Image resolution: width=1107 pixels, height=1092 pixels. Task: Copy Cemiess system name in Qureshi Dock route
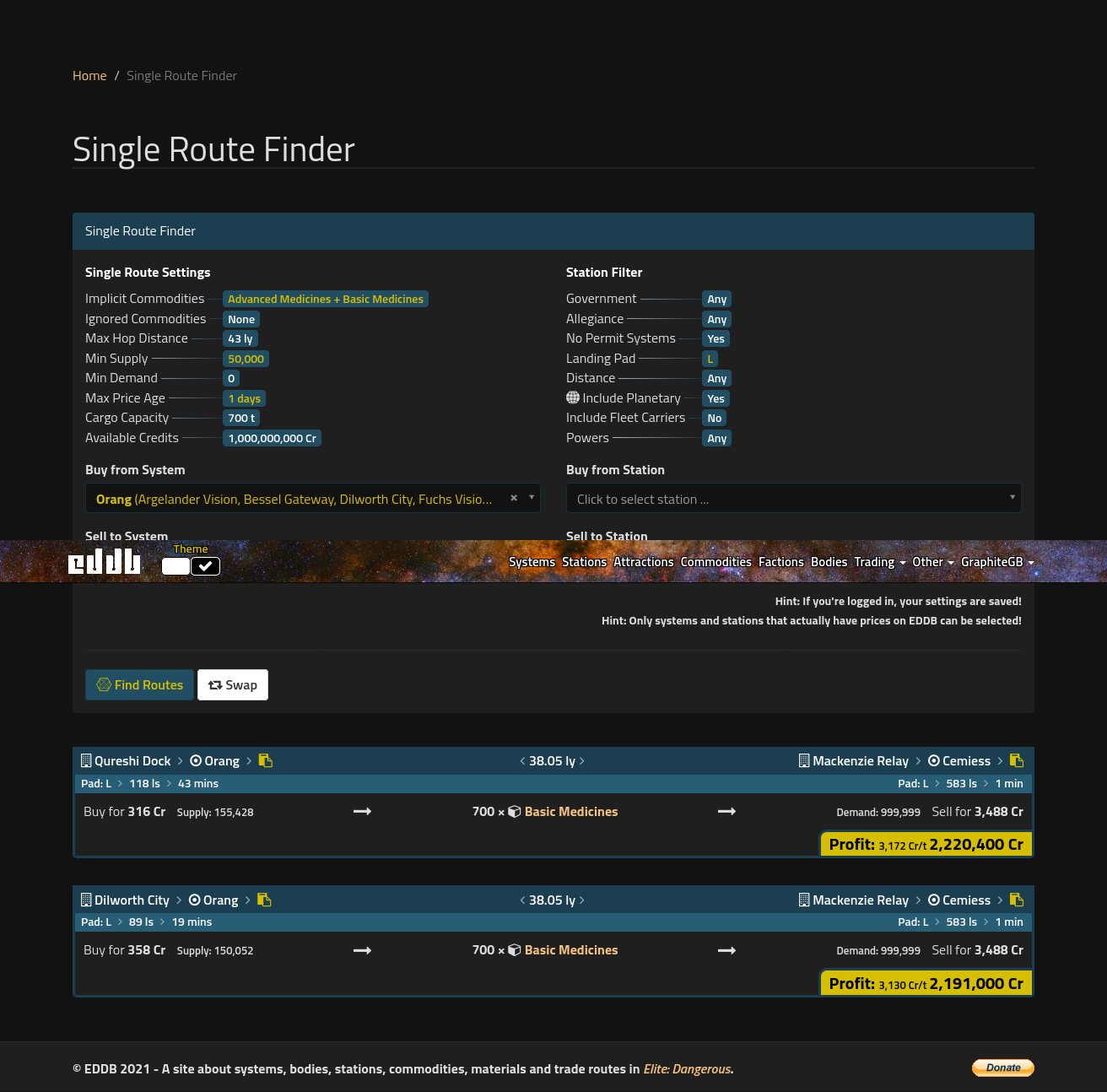coord(1017,760)
